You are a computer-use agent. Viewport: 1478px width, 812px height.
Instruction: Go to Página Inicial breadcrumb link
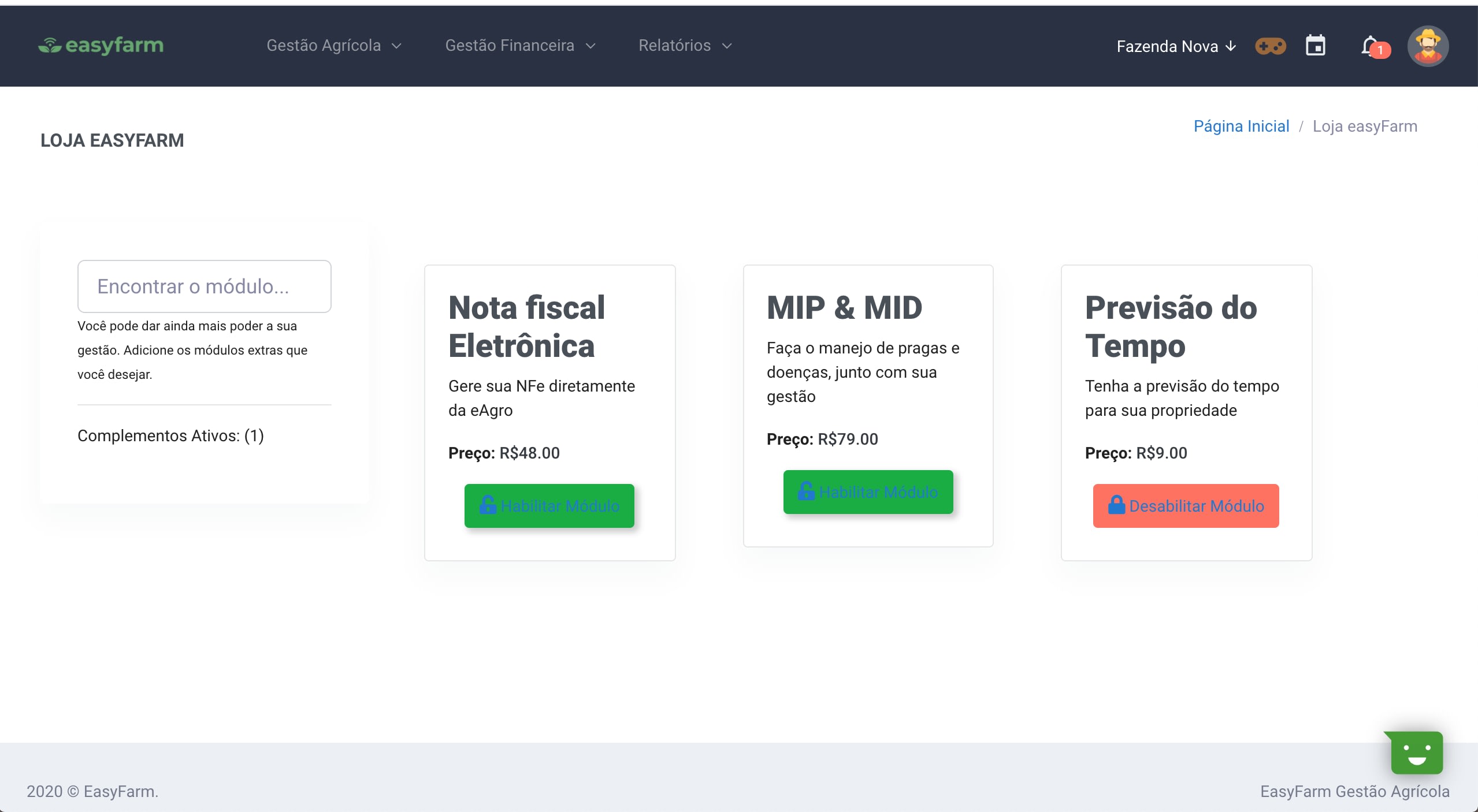1241,126
